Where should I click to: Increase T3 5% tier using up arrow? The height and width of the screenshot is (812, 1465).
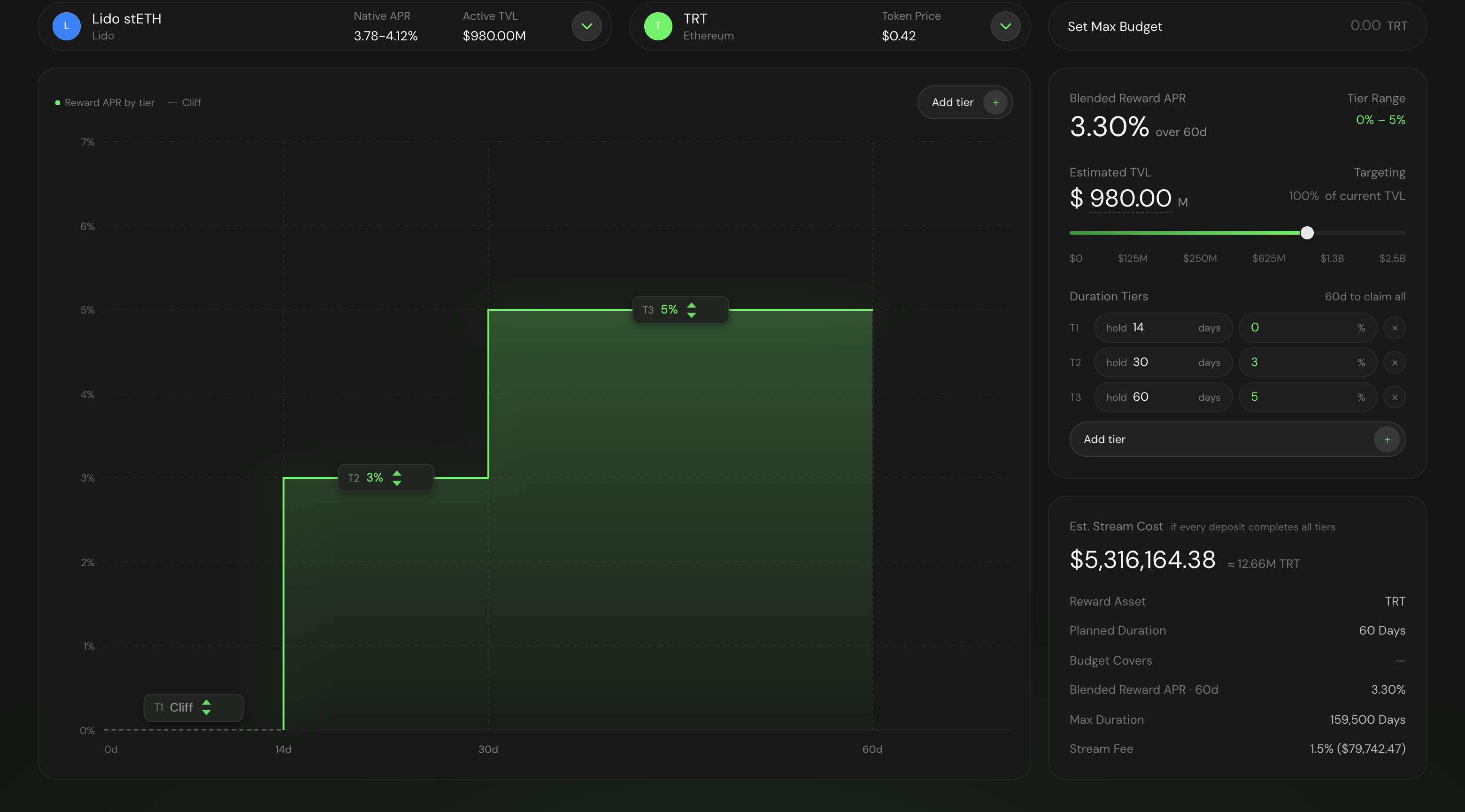pos(692,306)
